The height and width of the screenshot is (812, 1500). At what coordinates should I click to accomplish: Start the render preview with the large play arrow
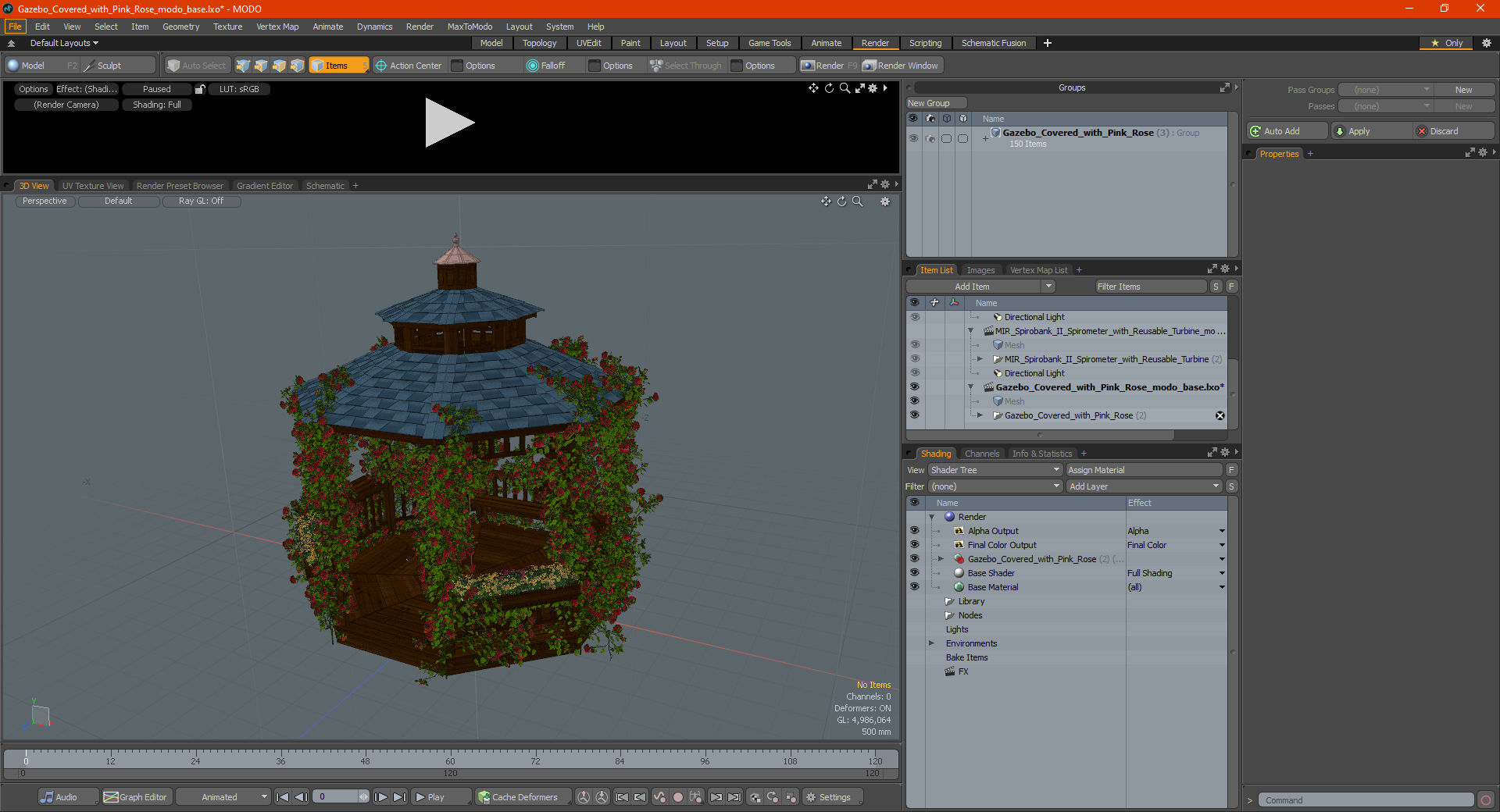pos(449,123)
